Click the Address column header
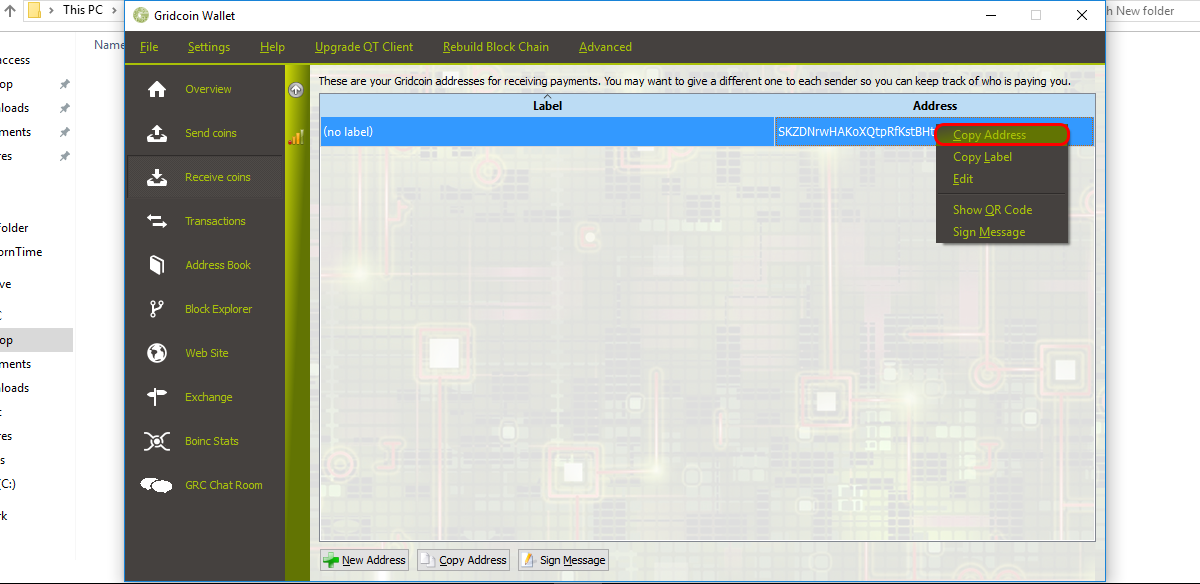The height and width of the screenshot is (584, 1200). point(934,105)
